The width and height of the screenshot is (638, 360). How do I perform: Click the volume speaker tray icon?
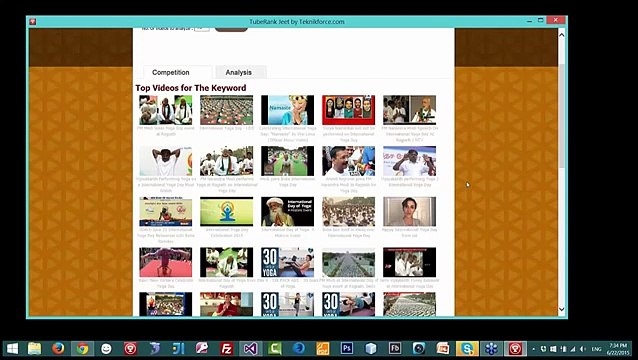[583, 349]
